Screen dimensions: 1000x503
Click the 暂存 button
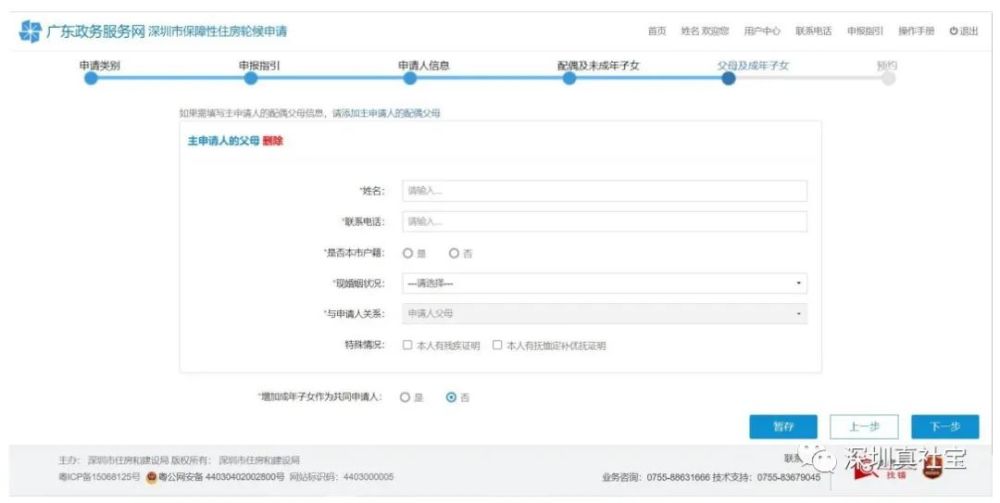pos(783,427)
